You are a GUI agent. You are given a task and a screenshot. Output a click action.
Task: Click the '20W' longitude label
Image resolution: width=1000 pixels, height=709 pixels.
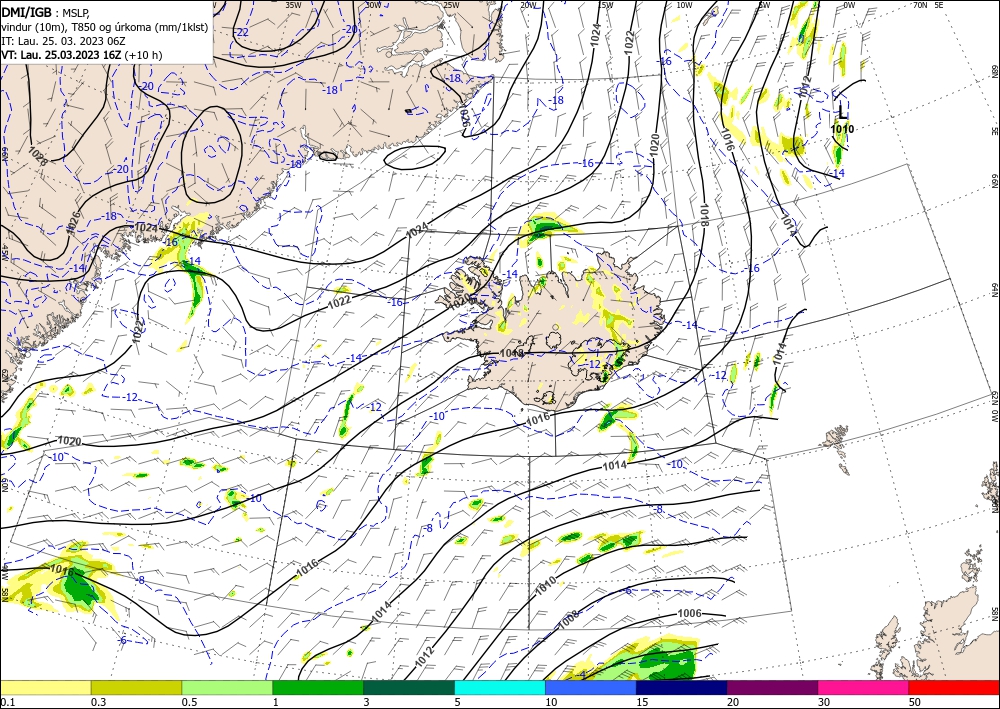pyautogui.click(x=528, y=4)
